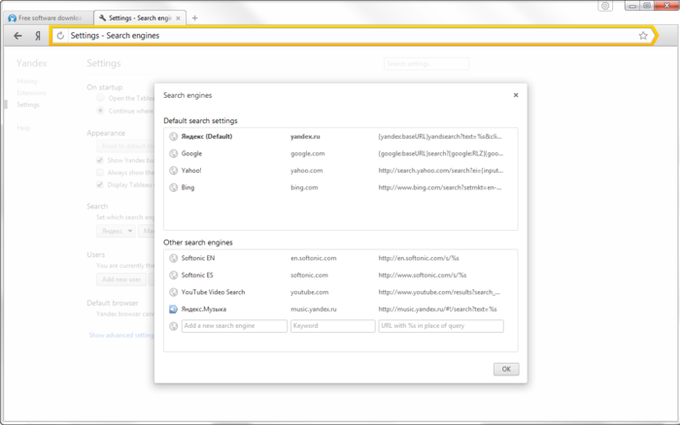Open the browser settings gear in the title bar

click(605, 6)
